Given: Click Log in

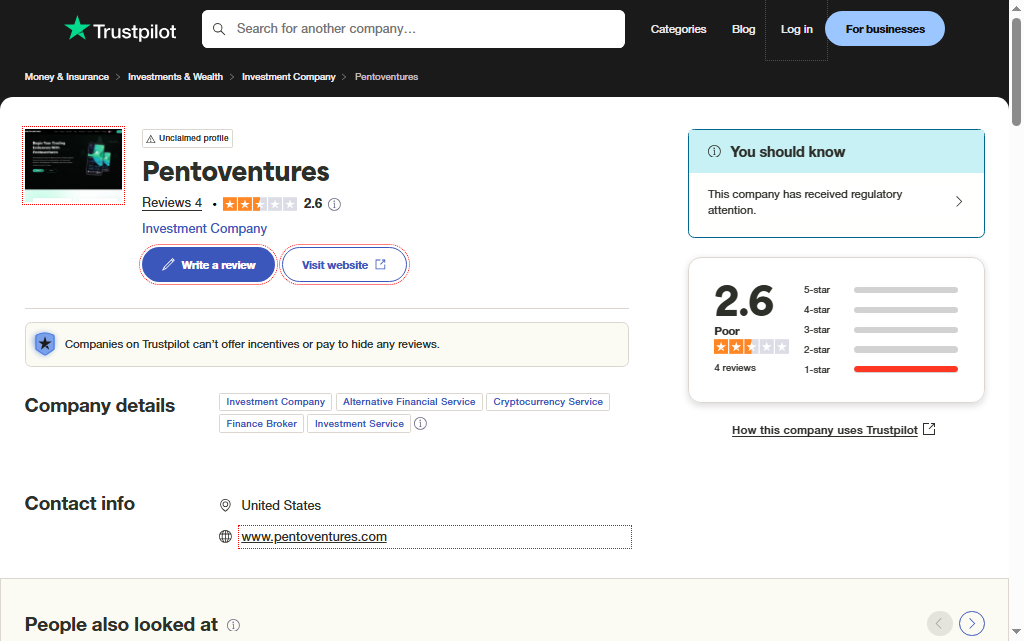Looking at the screenshot, I should coord(797,29).
